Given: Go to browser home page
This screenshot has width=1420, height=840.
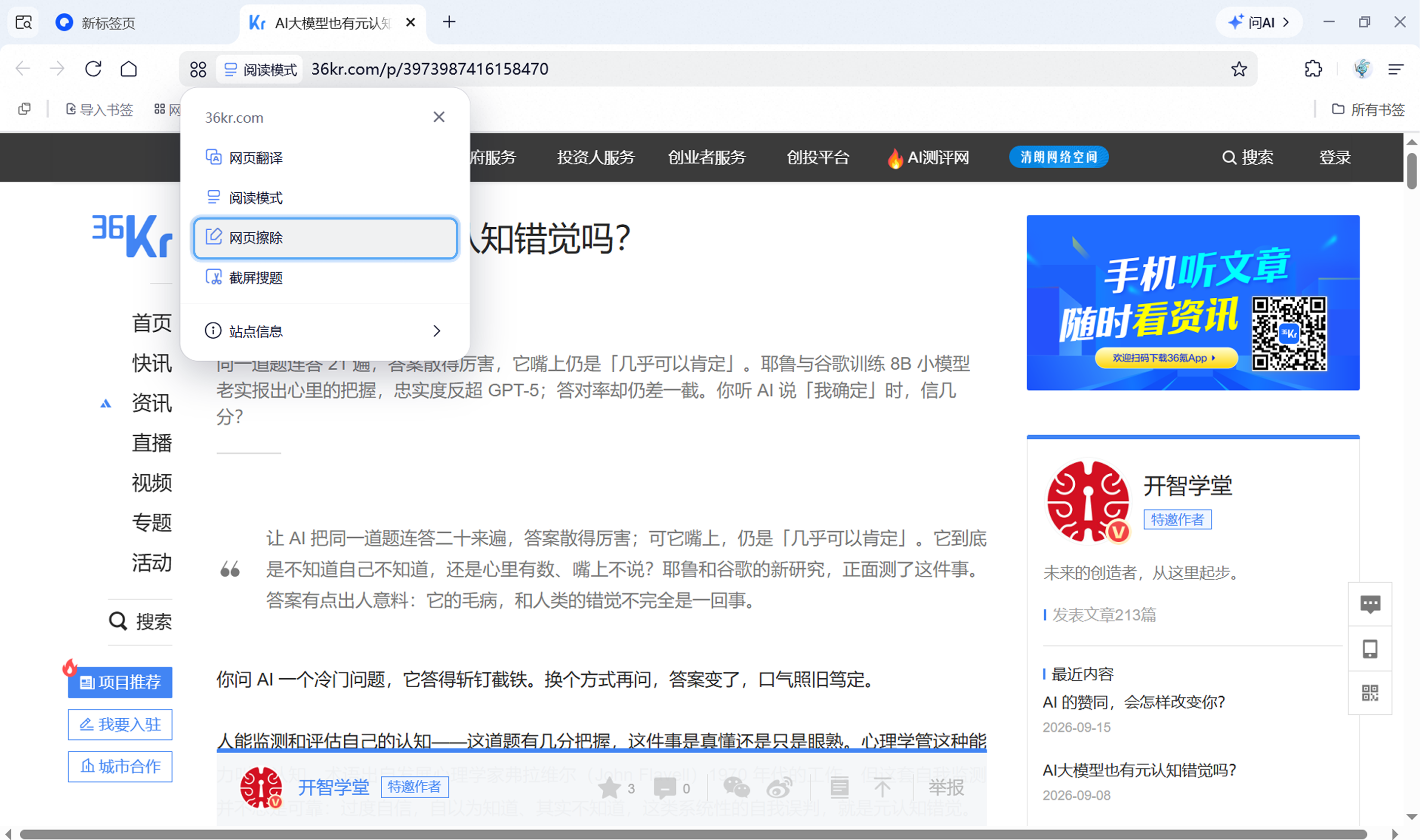Looking at the screenshot, I should [129, 69].
